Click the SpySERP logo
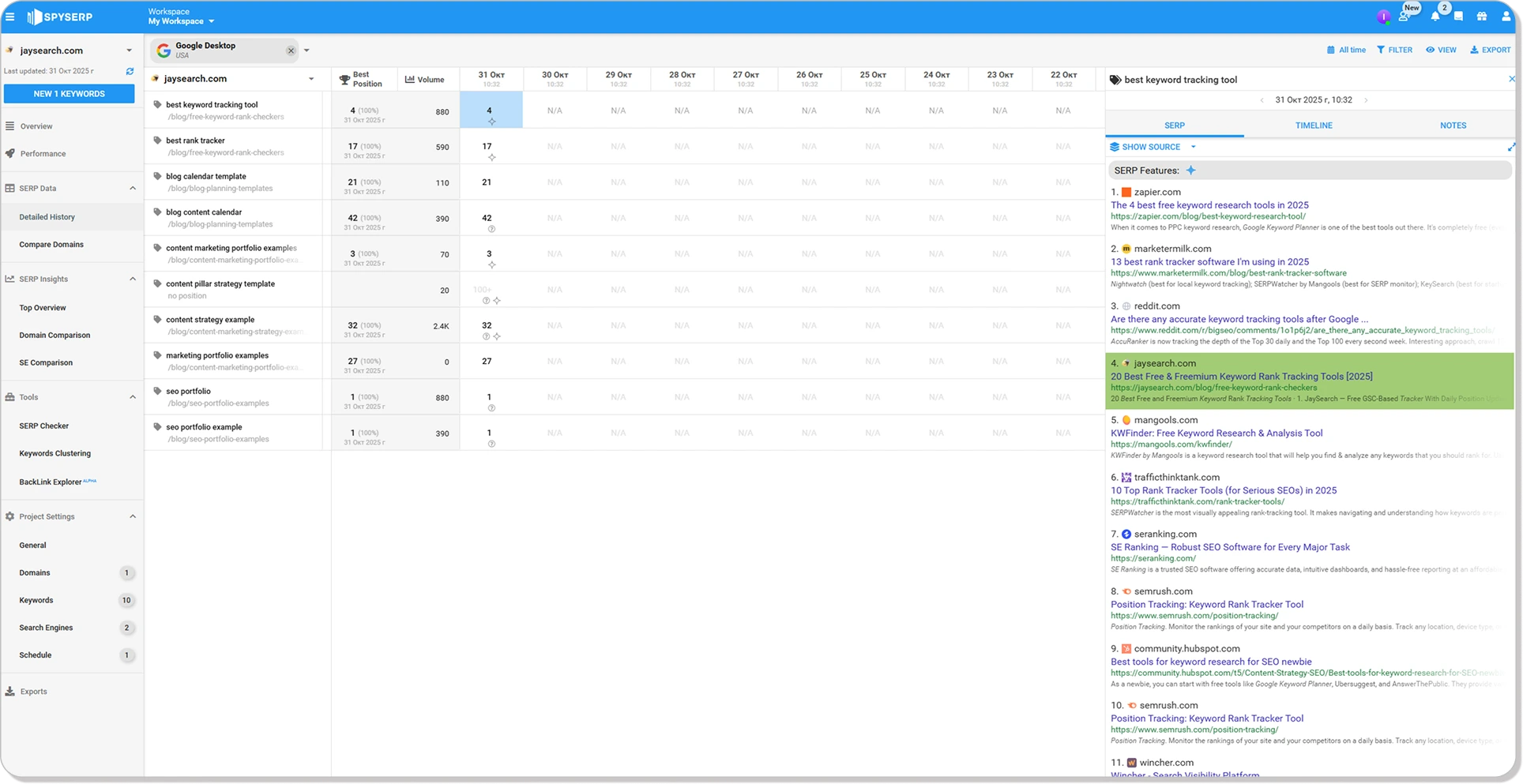 pyautogui.click(x=60, y=17)
